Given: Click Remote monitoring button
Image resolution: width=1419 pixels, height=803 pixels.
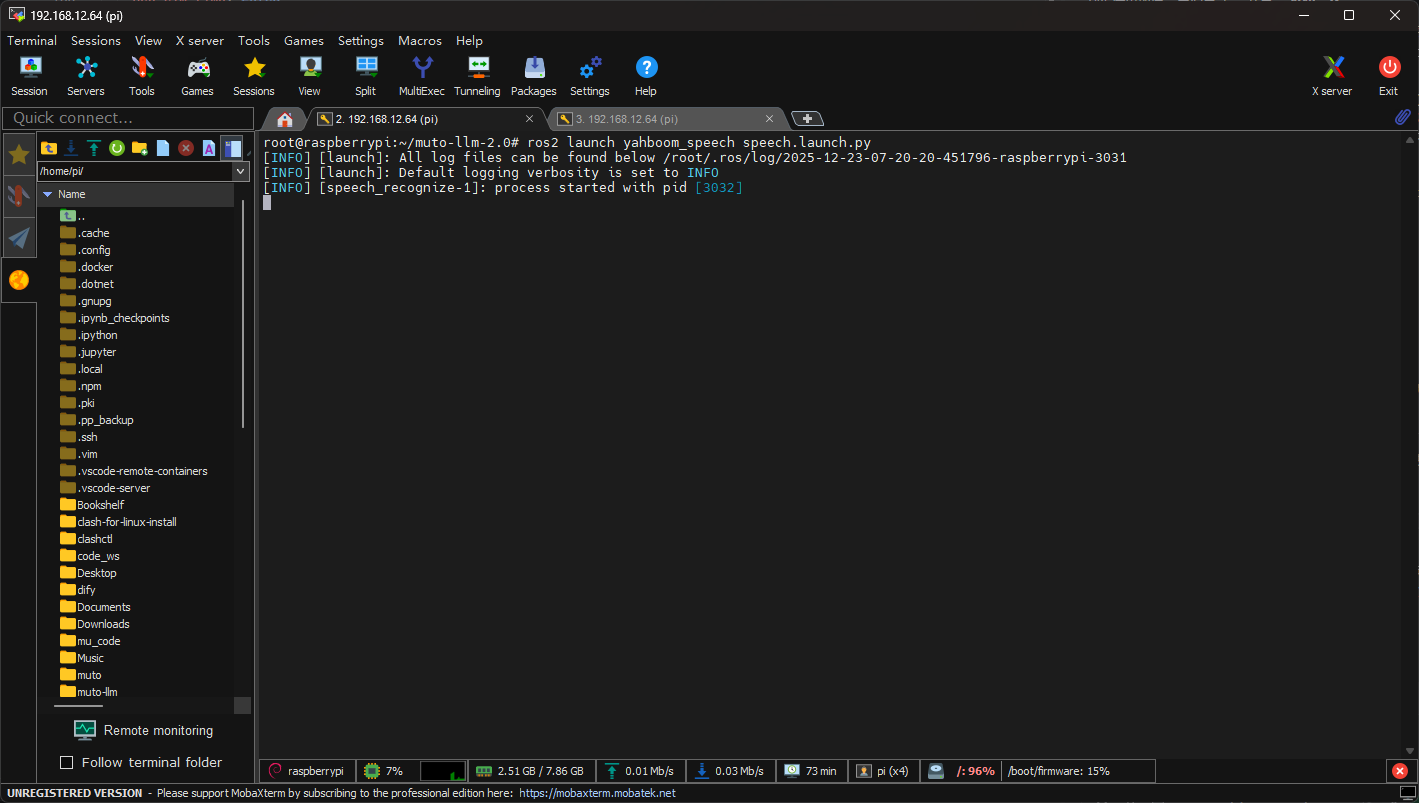Looking at the screenshot, I should point(143,730).
